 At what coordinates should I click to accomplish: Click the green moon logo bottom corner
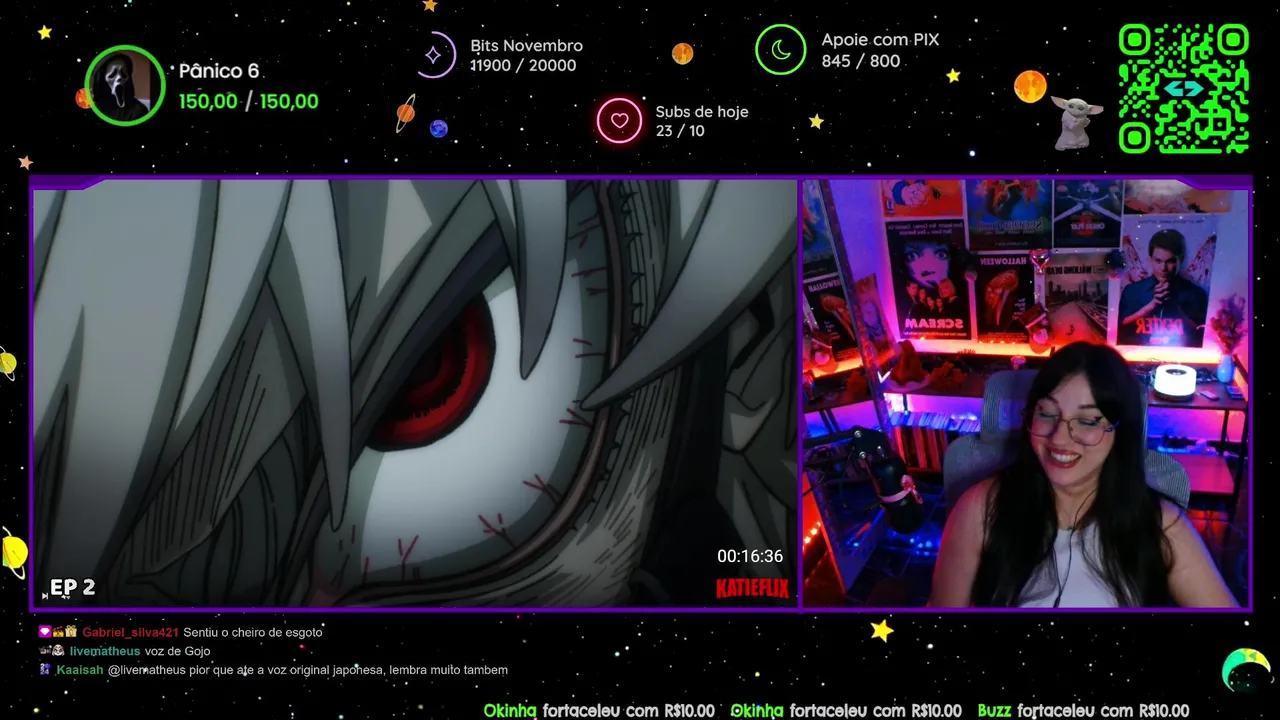1246,669
